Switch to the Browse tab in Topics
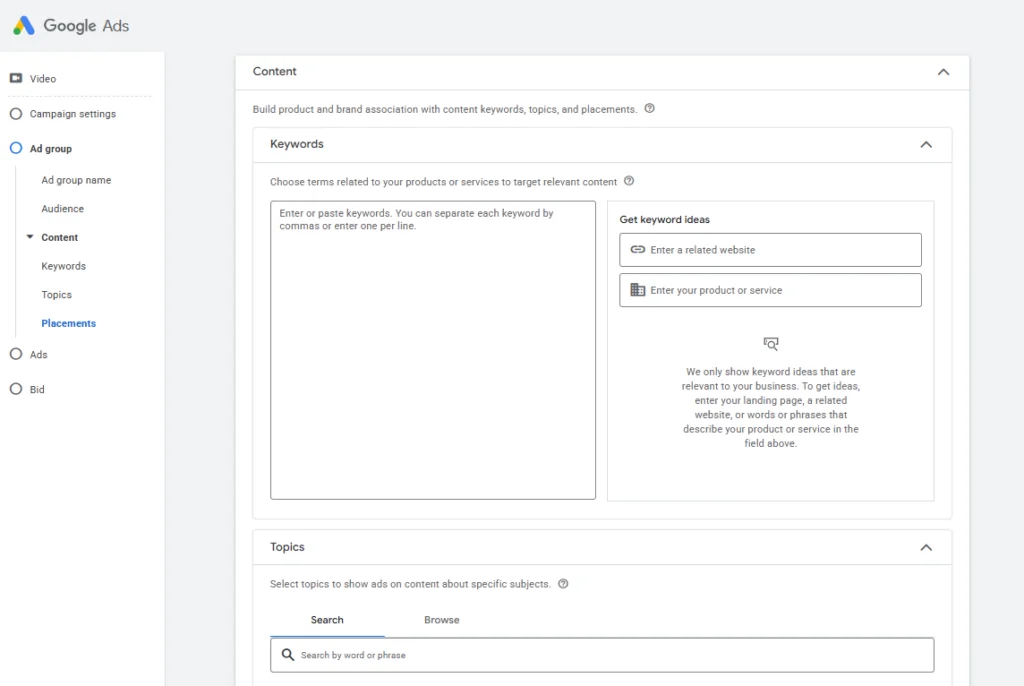Viewport: 1024px width, 686px height. 441,620
